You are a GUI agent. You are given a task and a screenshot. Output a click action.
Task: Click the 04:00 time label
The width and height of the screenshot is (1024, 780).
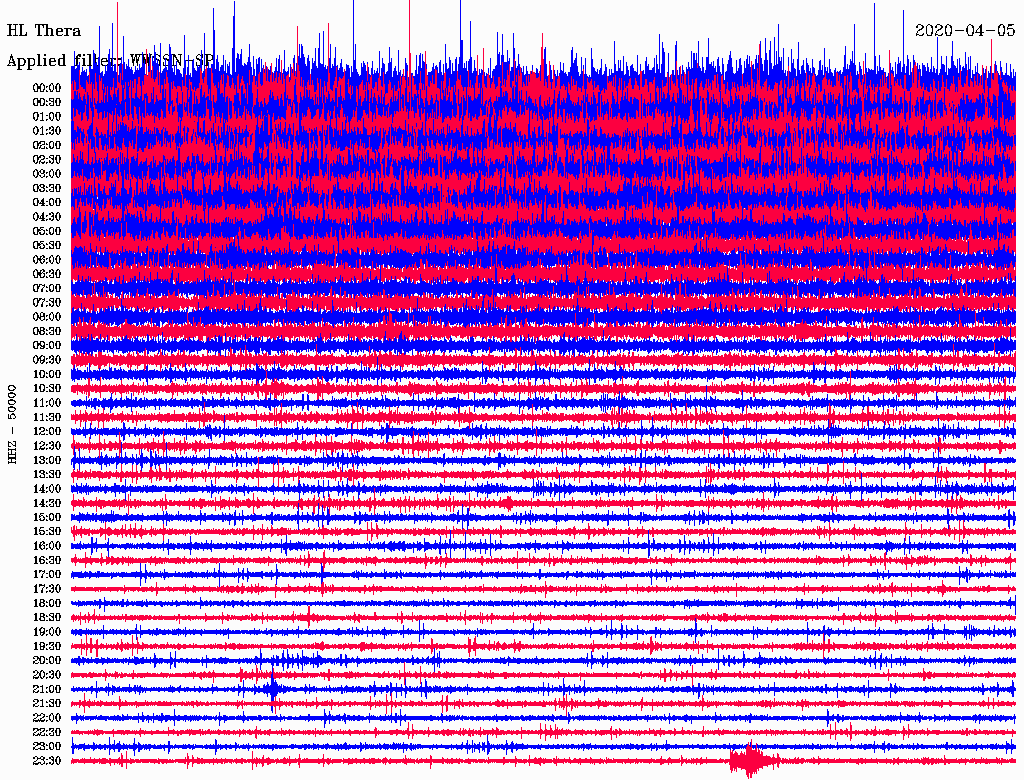(x=47, y=203)
